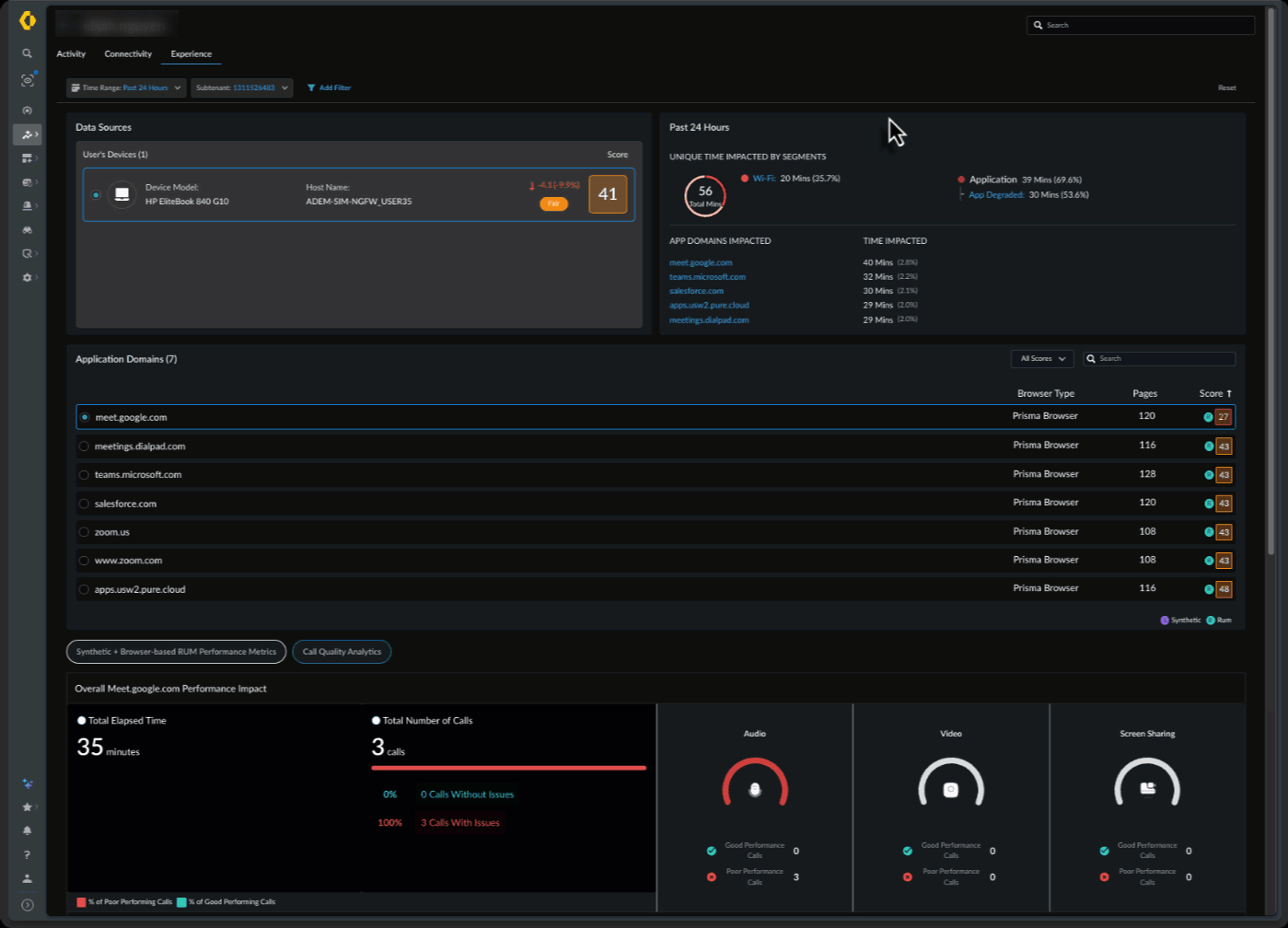
Task: Click the orange Fair status badge
Action: pos(553,203)
